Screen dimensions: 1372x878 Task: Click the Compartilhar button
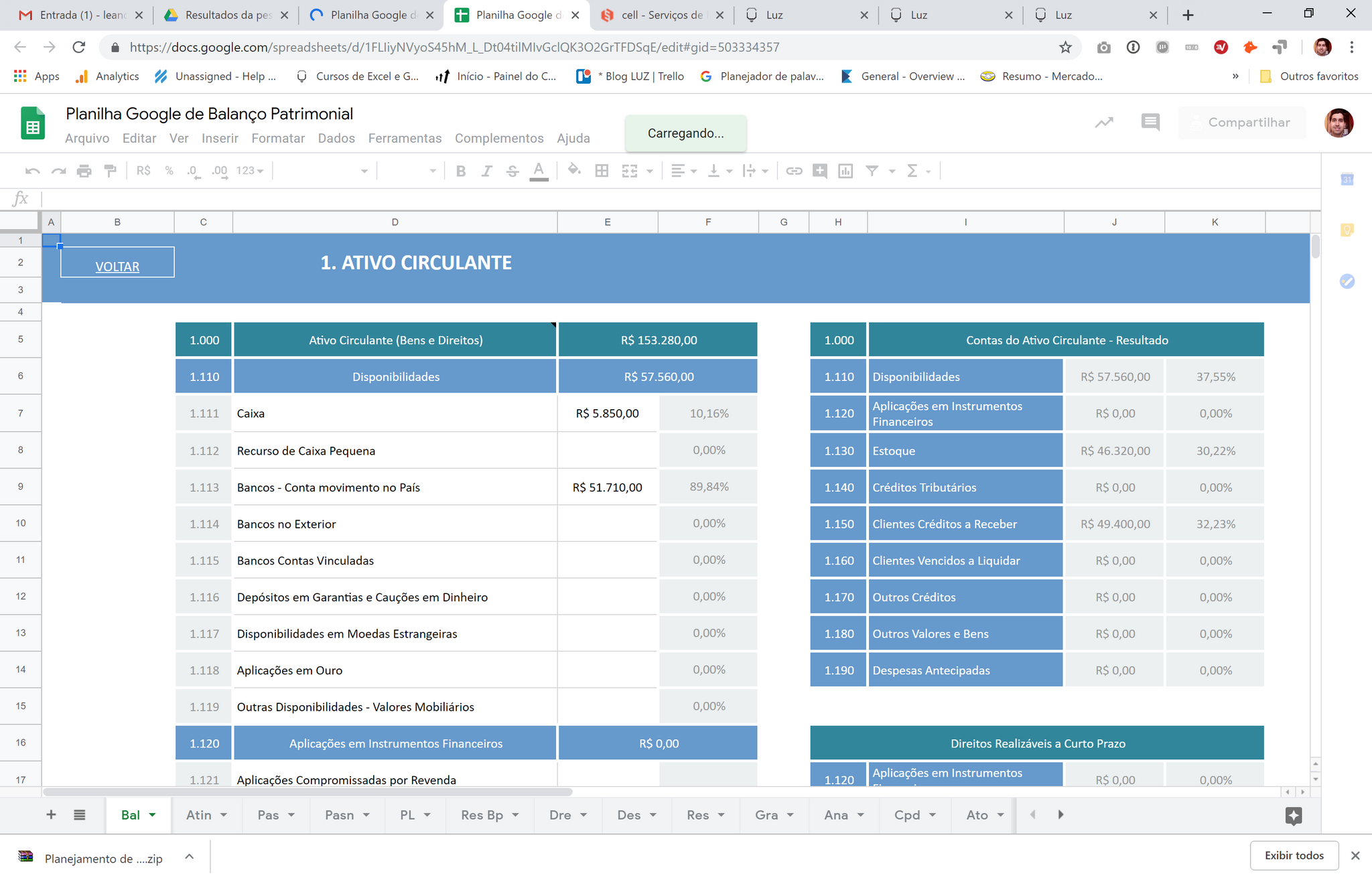point(1241,123)
